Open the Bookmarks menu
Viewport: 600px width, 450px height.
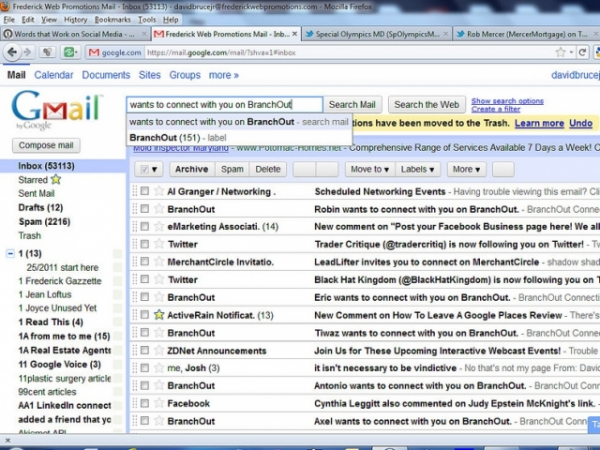point(112,20)
